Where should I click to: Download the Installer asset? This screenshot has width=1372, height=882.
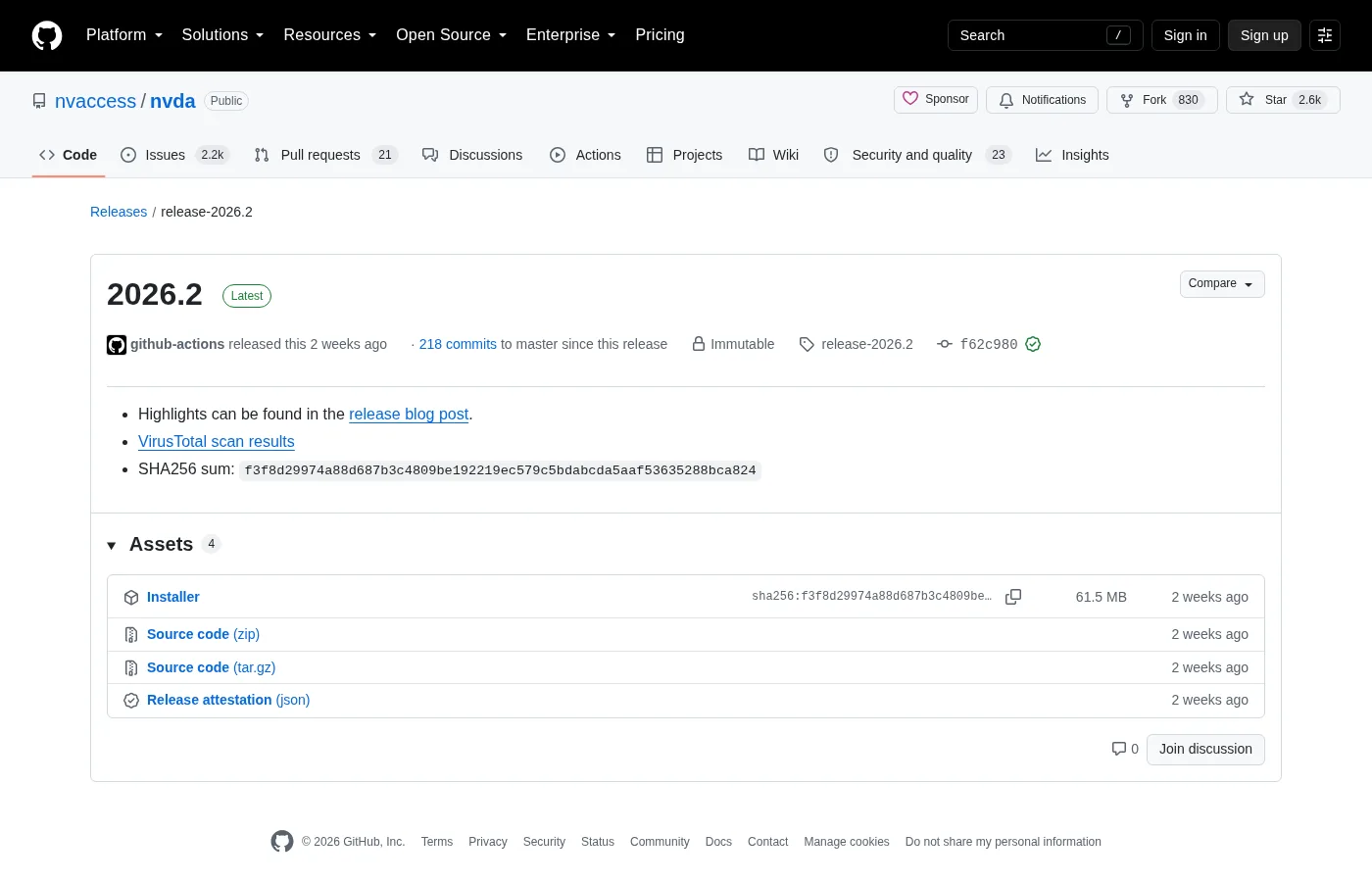point(173,597)
